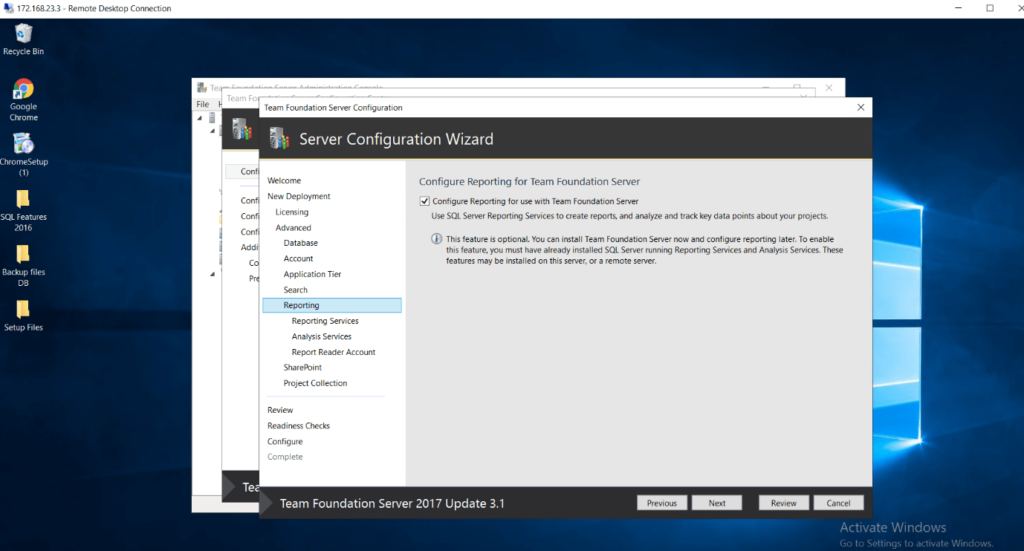Screen dimensions: 1024x551
Task: Click the info icon beside optional feature note
Action: pyautogui.click(x=436, y=239)
